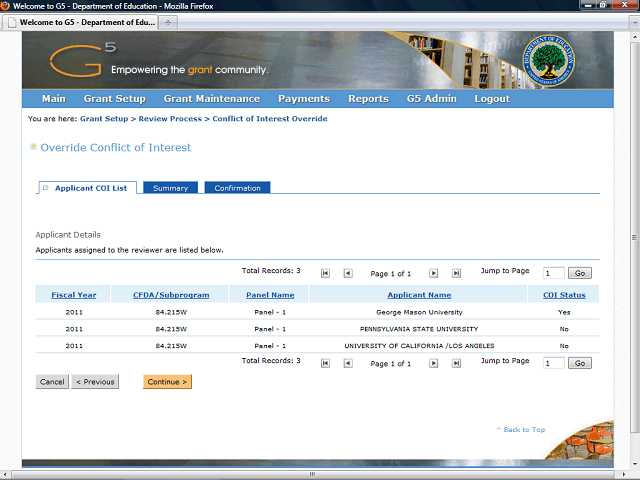Select the Applicant COI List tab
The image size is (640, 480).
click(87, 188)
